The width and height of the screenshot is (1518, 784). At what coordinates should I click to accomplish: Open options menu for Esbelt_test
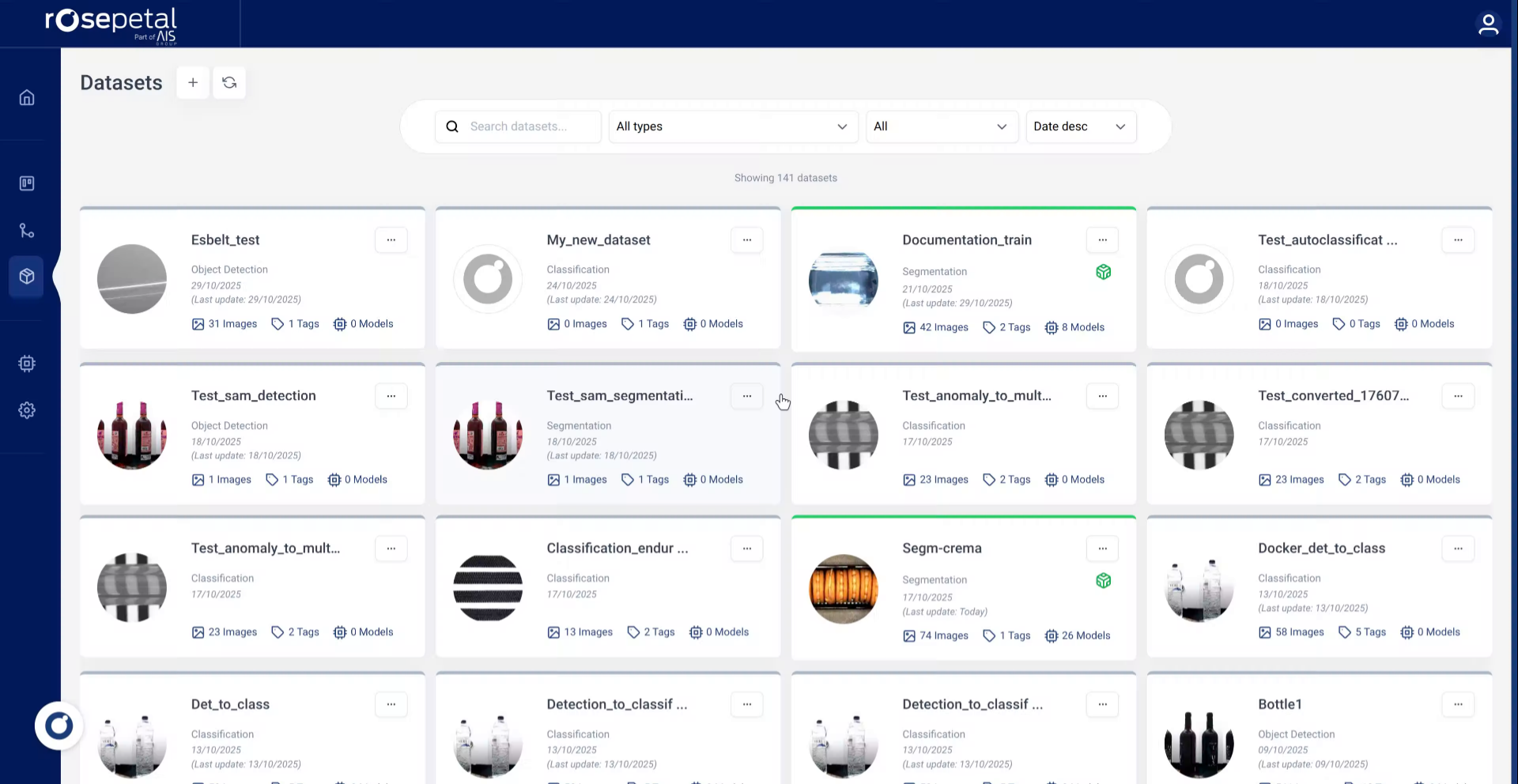pos(391,239)
